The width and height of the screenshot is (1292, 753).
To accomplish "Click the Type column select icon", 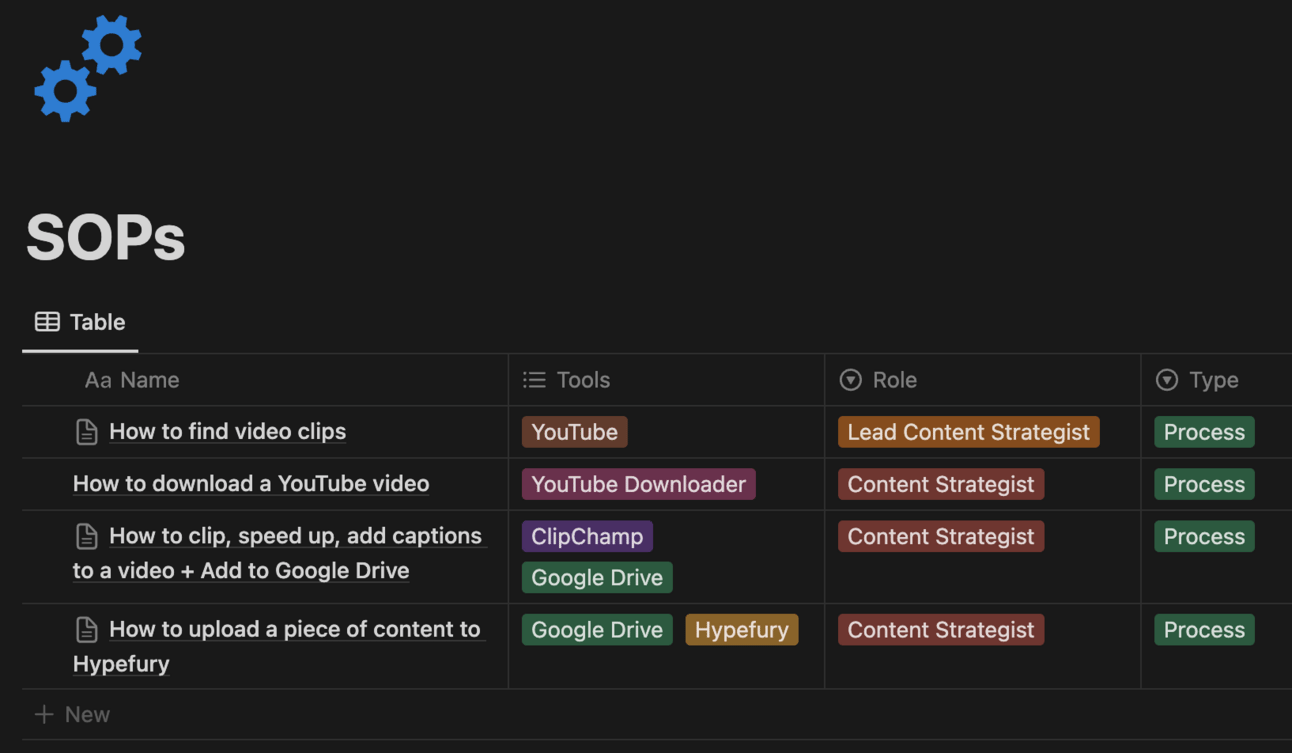I will pyautogui.click(x=1167, y=380).
